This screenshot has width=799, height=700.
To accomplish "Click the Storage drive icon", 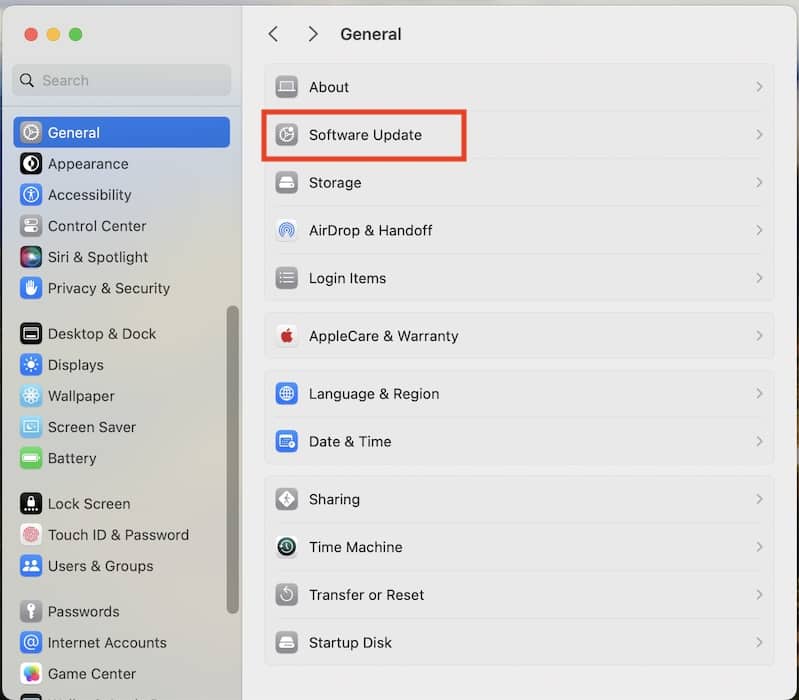I will point(287,183).
